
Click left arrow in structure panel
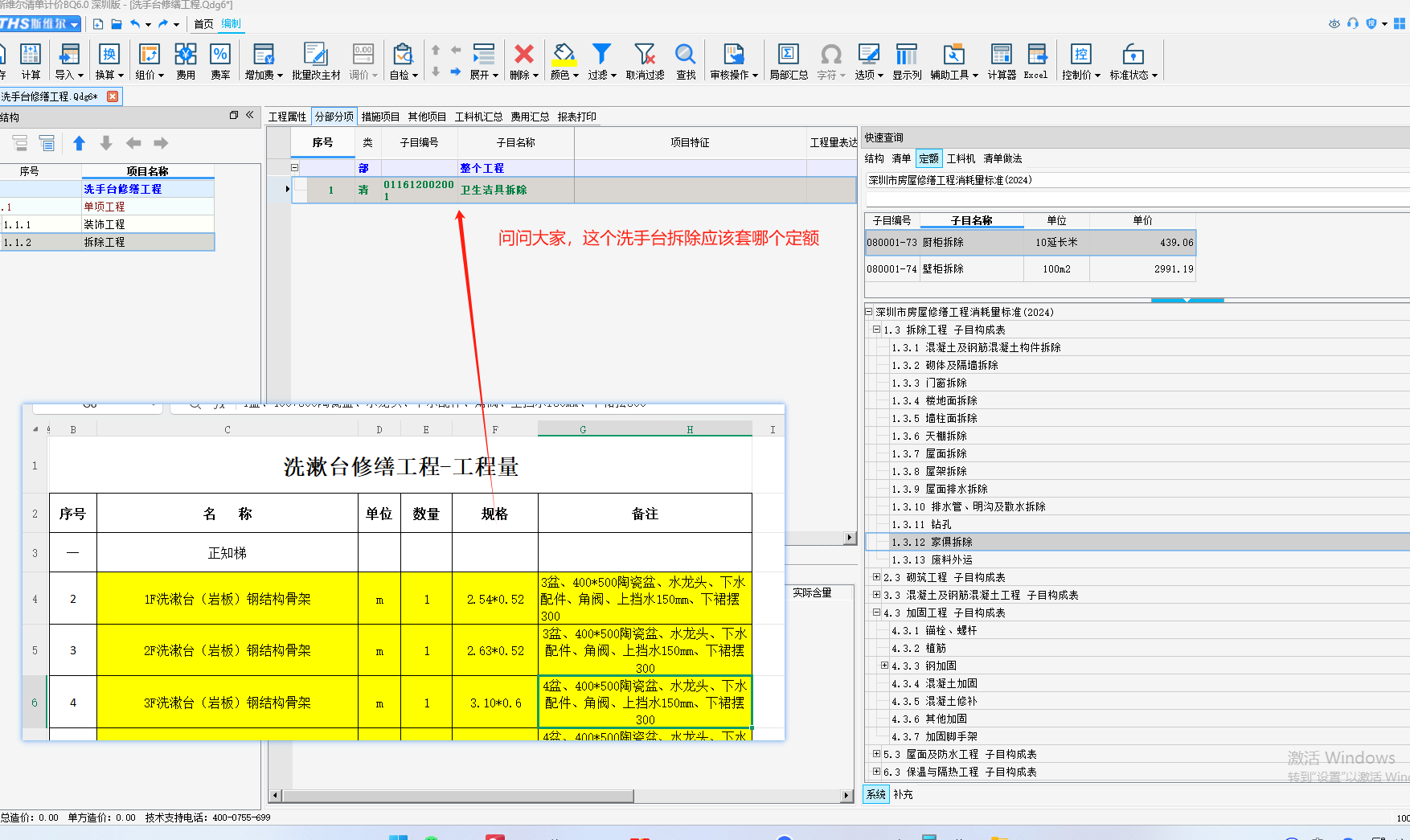133,143
